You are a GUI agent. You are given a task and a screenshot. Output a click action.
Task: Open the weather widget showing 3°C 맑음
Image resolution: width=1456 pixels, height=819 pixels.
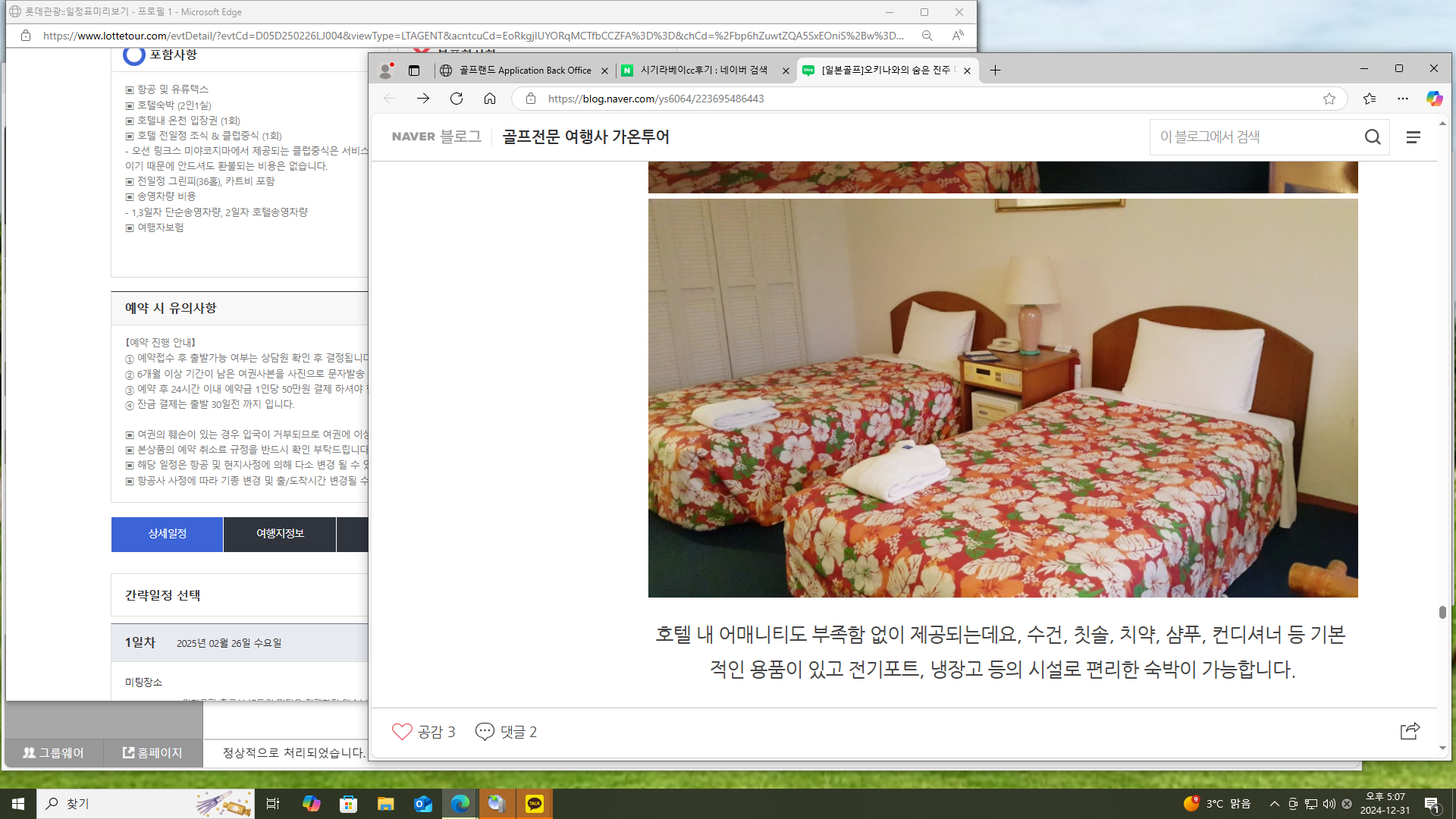click(x=1217, y=804)
